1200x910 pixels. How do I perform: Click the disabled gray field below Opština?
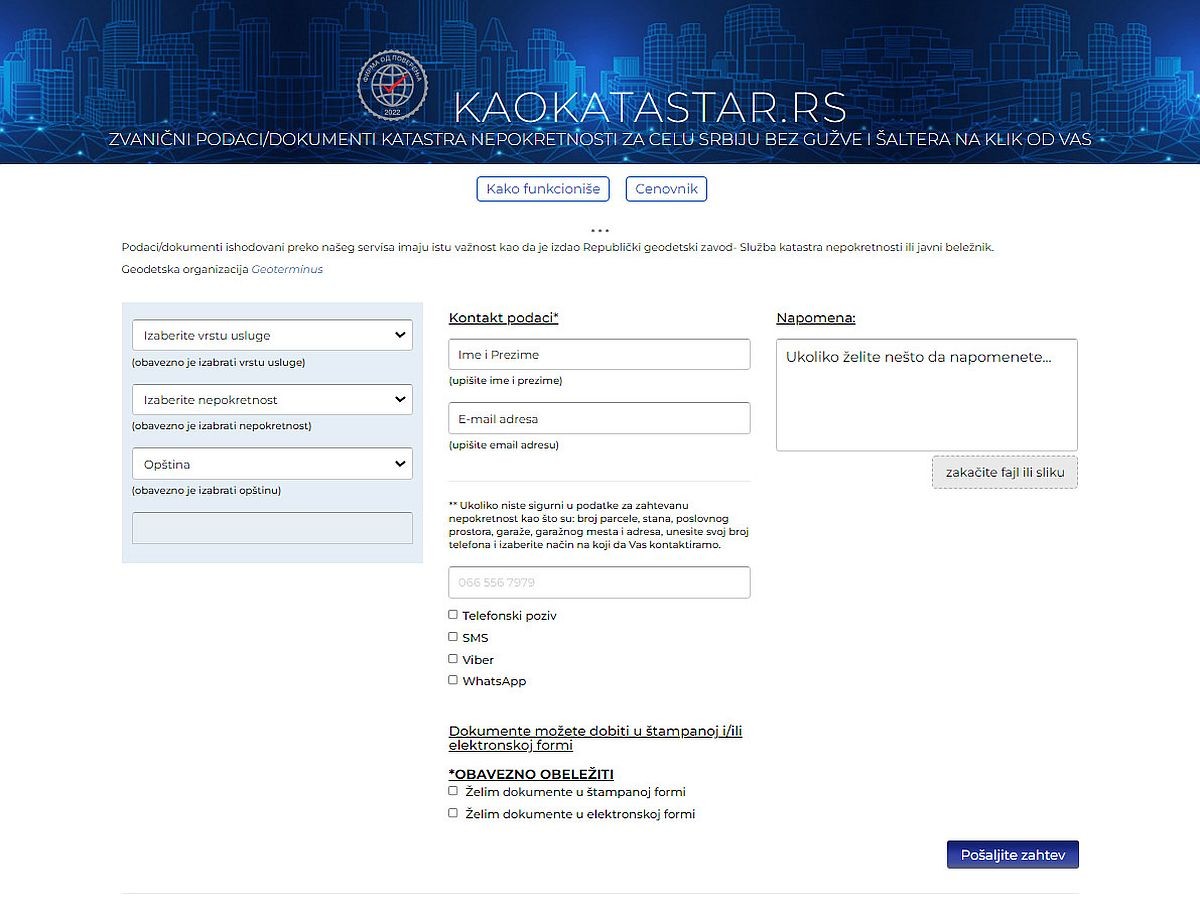[x=272, y=528]
